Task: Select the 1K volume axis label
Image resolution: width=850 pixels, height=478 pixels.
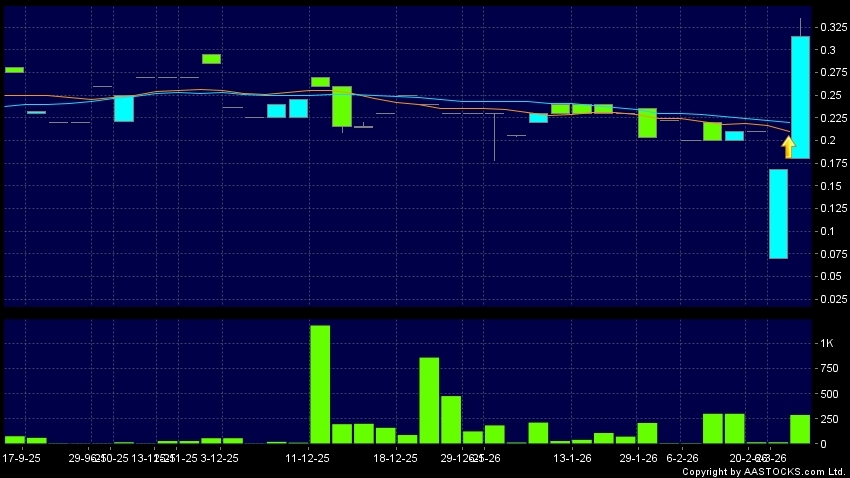Action: [826, 344]
